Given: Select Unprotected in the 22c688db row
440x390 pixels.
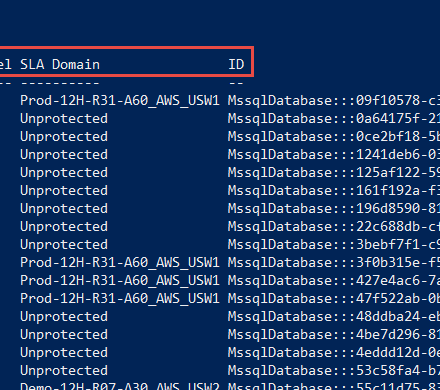Looking at the screenshot, I should point(64,226).
